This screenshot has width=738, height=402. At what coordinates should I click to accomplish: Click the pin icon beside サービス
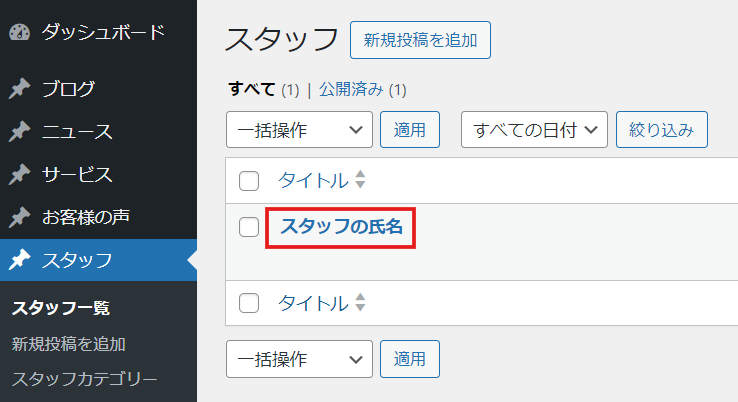pos(19,175)
